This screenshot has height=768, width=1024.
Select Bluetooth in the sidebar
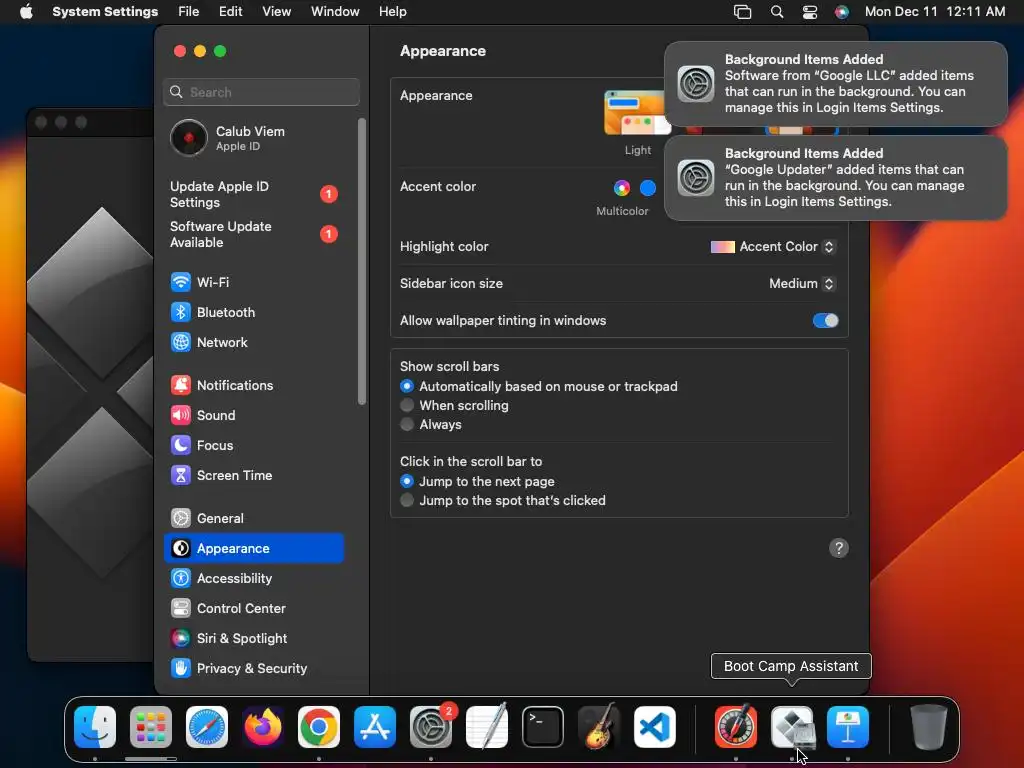[x=254, y=312]
